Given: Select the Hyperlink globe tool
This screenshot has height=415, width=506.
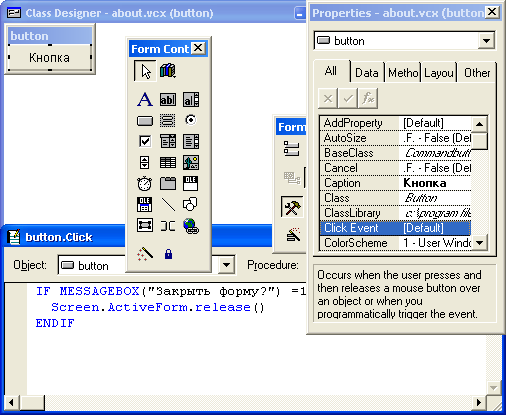Looking at the screenshot, I should (x=191, y=226).
